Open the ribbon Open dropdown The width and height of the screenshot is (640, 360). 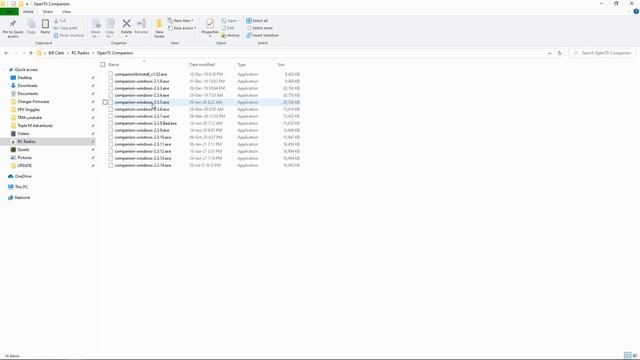click(230, 21)
